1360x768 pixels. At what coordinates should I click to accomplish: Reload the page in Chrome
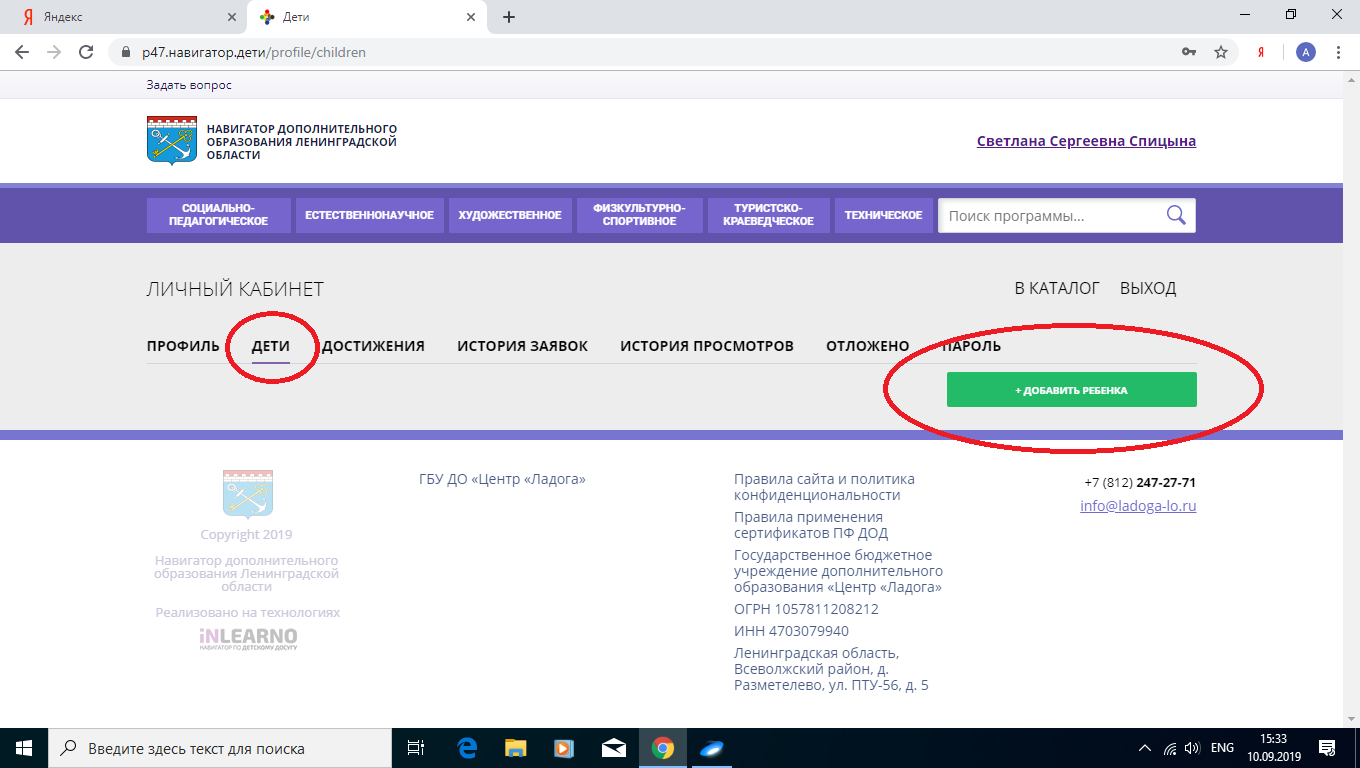(86, 52)
